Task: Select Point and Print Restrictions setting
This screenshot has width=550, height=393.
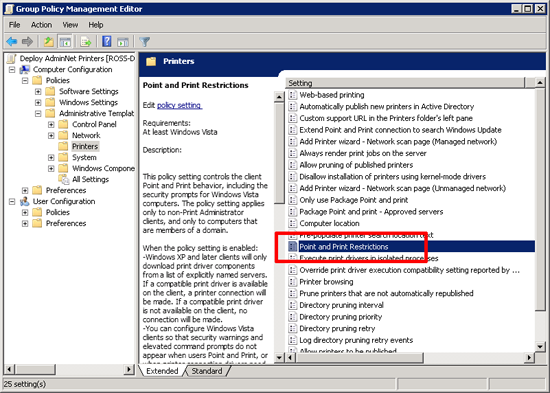Action: tap(411, 247)
